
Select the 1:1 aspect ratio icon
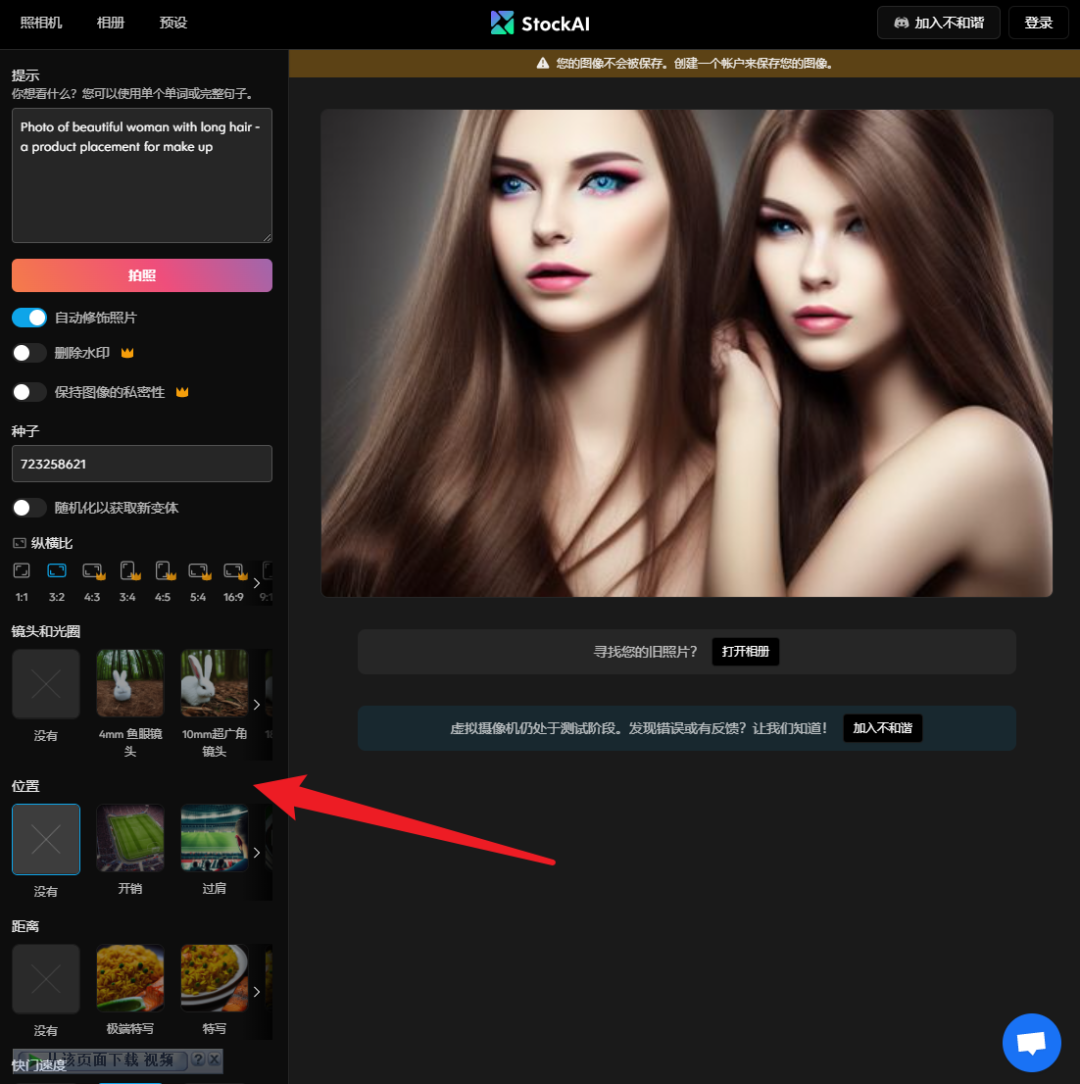click(x=21, y=571)
